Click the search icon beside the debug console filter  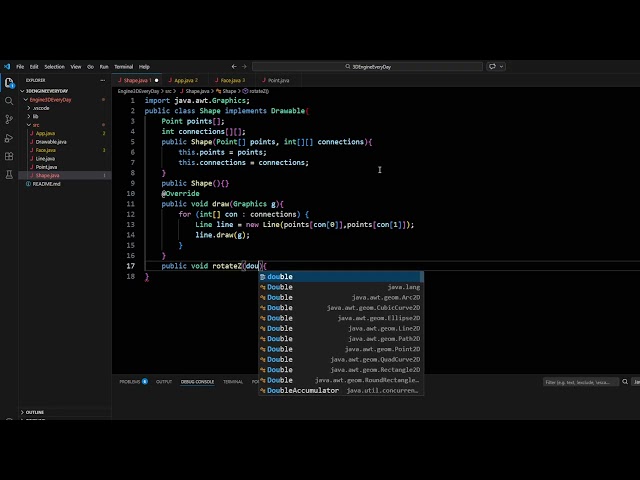[x=625, y=382]
